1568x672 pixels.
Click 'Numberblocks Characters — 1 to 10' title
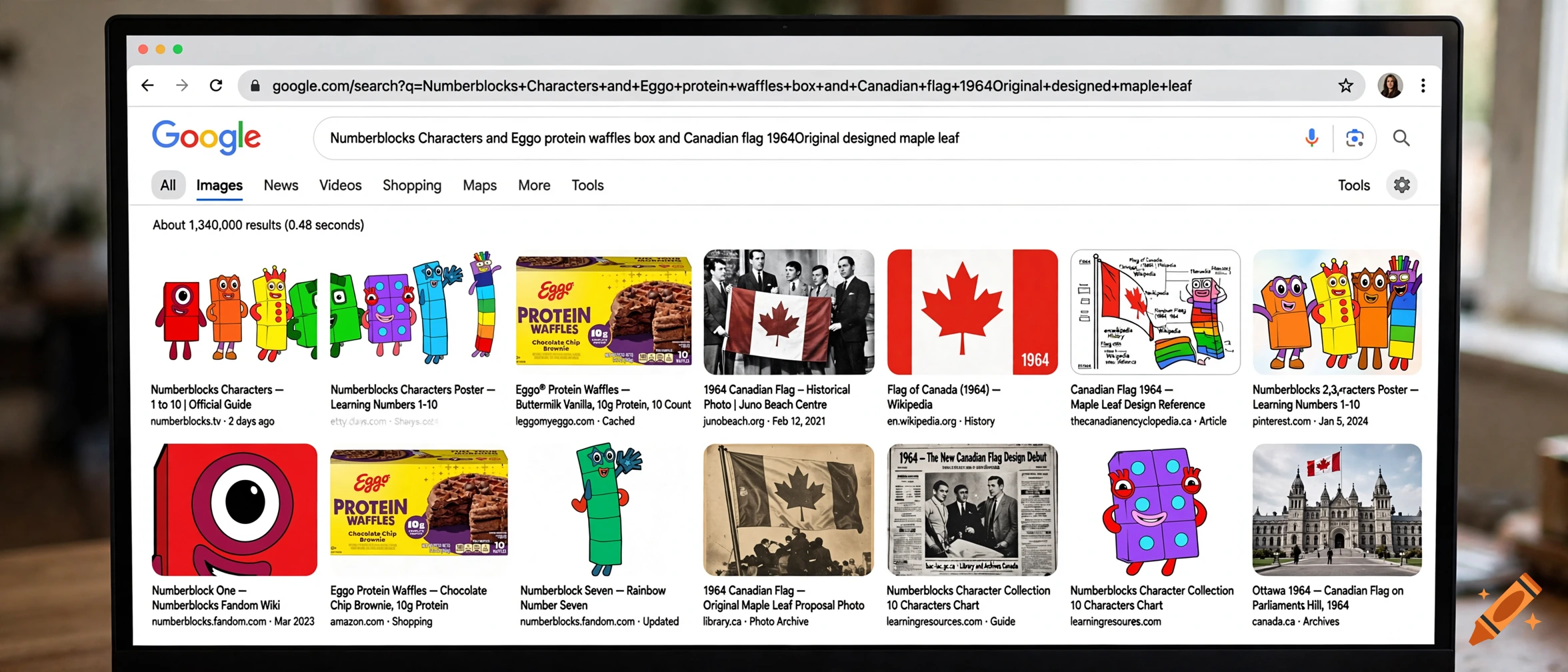pyautogui.click(x=217, y=397)
